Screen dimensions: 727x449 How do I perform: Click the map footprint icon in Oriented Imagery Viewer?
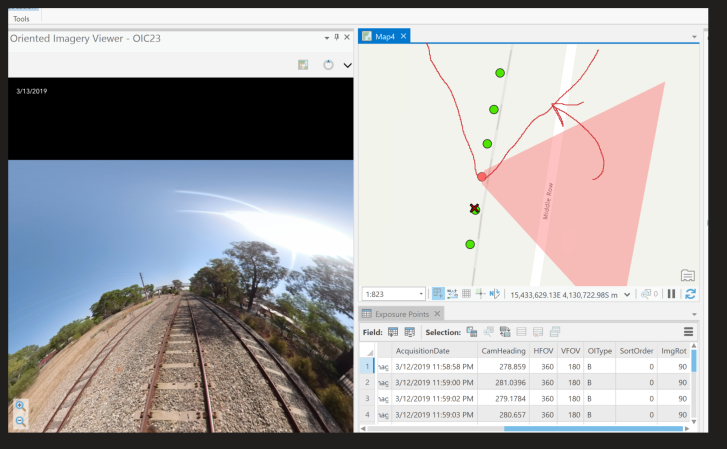click(x=303, y=65)
